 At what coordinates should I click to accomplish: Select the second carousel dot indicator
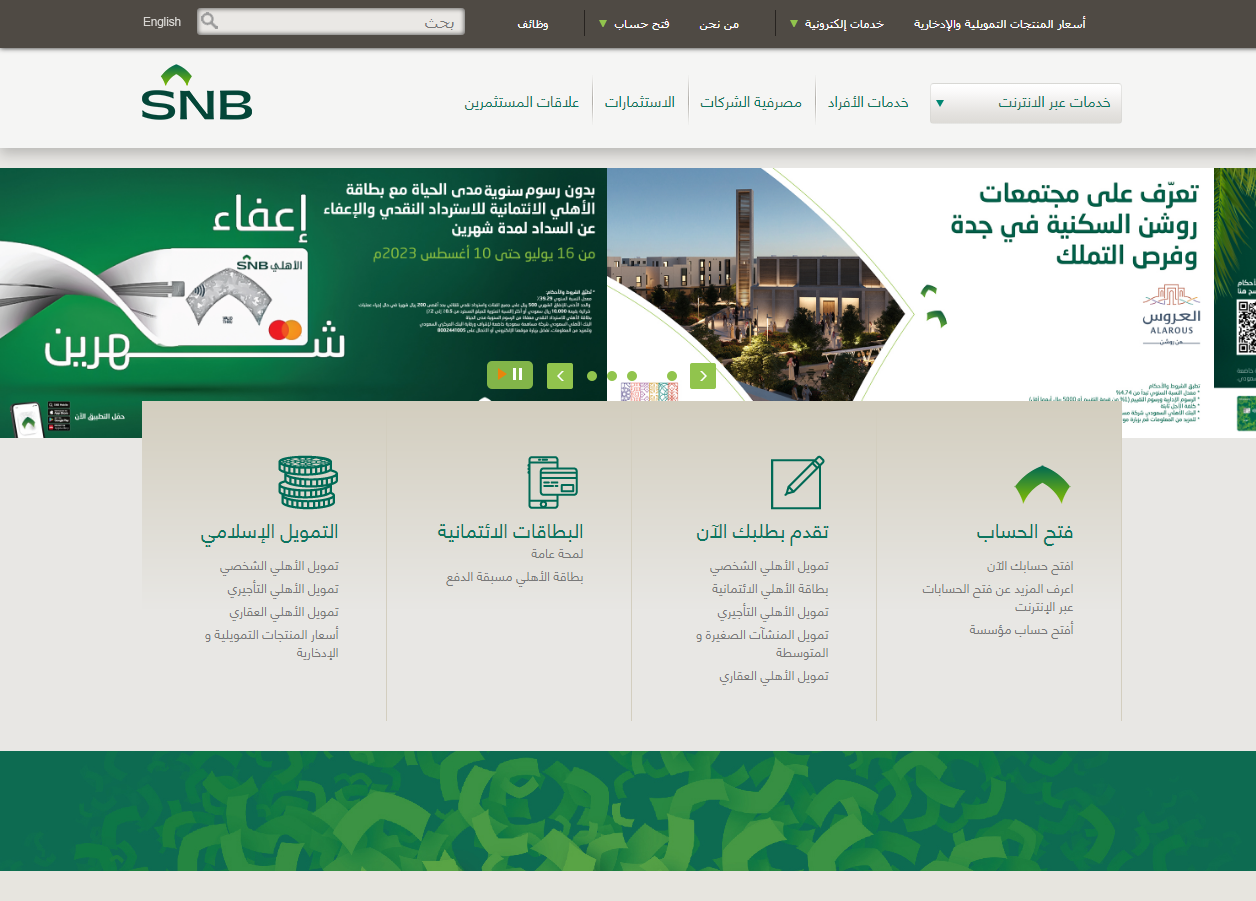click(x=612, y=376)
